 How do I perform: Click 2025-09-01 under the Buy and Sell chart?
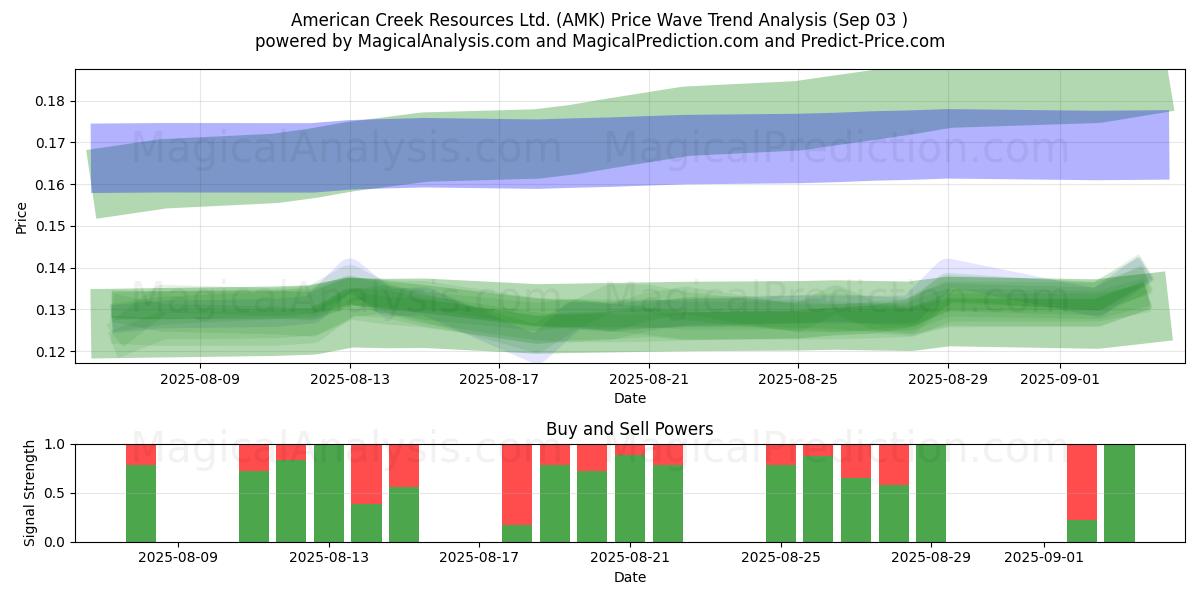(x=1044, y=558)
